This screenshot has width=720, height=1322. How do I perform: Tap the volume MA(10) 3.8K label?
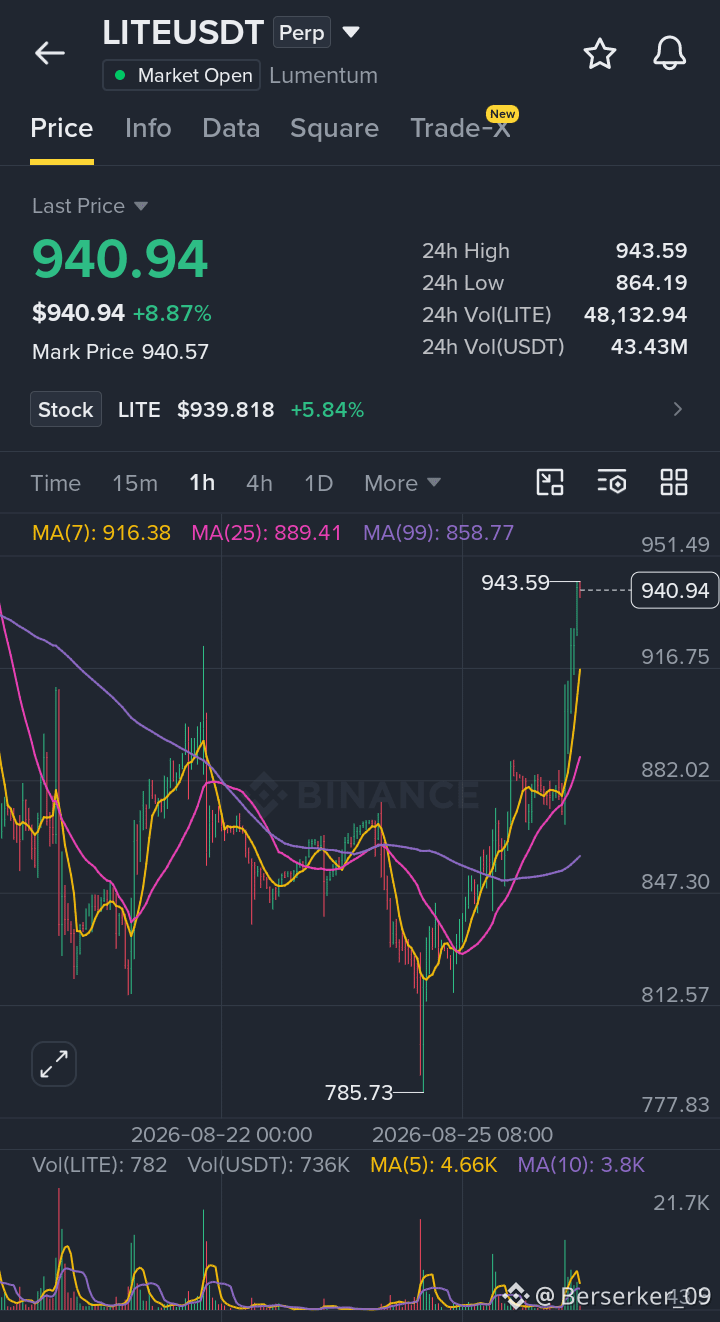(x=581, y=1165)
